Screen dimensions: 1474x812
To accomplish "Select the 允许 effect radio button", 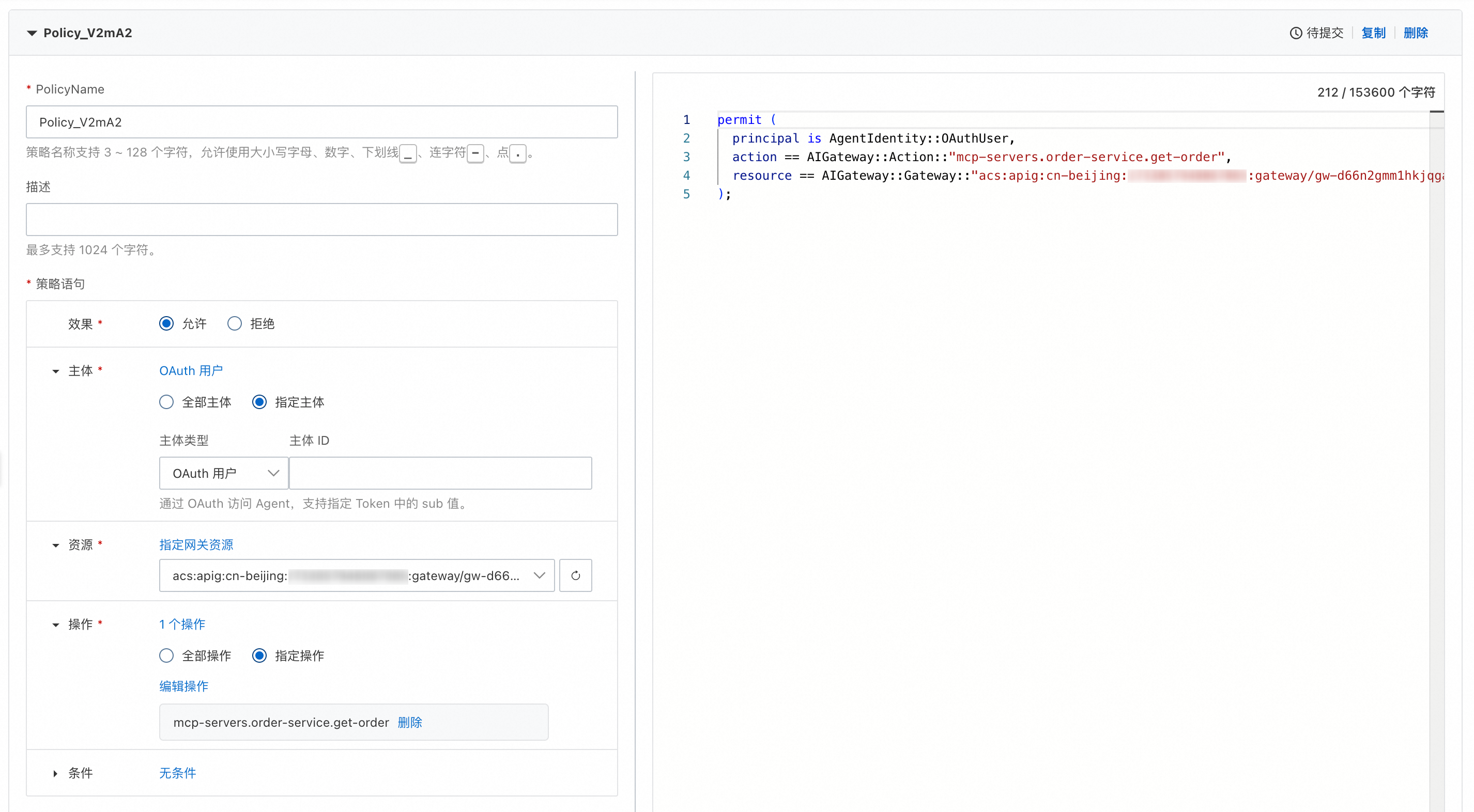I will click(166, 324).
